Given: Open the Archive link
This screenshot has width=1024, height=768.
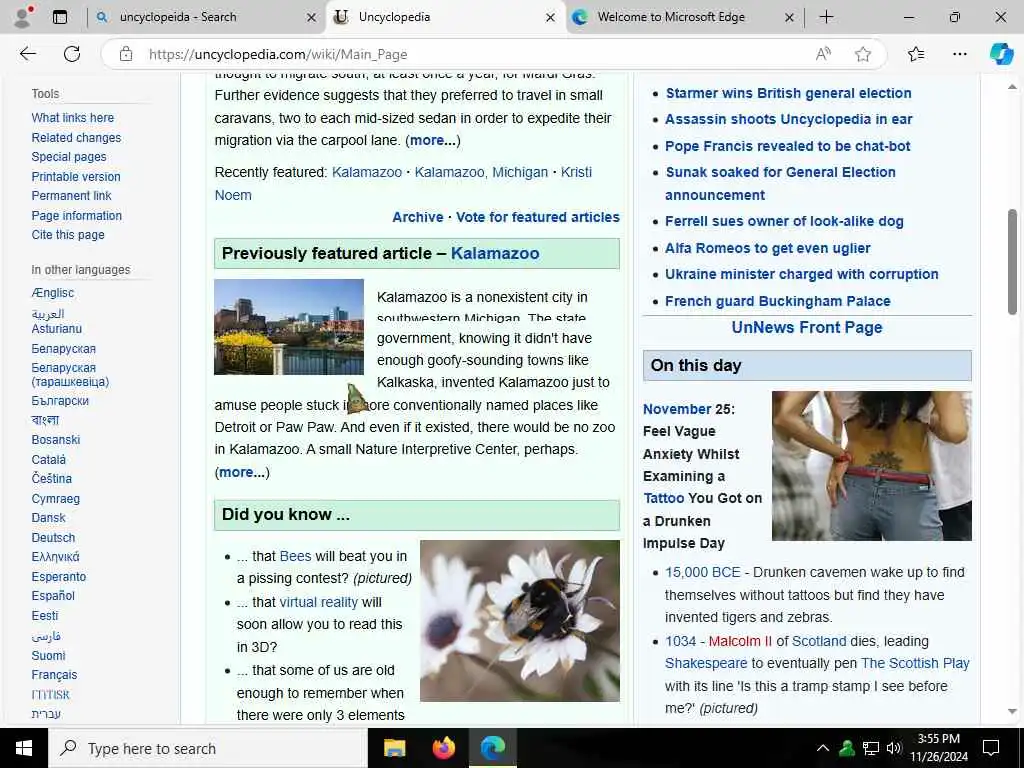Looking at the screenshot, I should [417, 217].
